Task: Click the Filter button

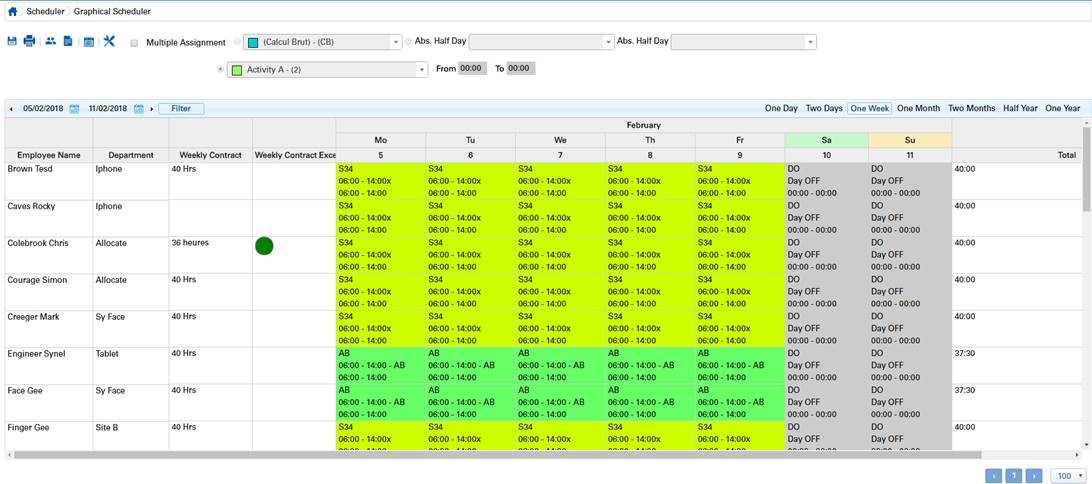Action: 181,109
